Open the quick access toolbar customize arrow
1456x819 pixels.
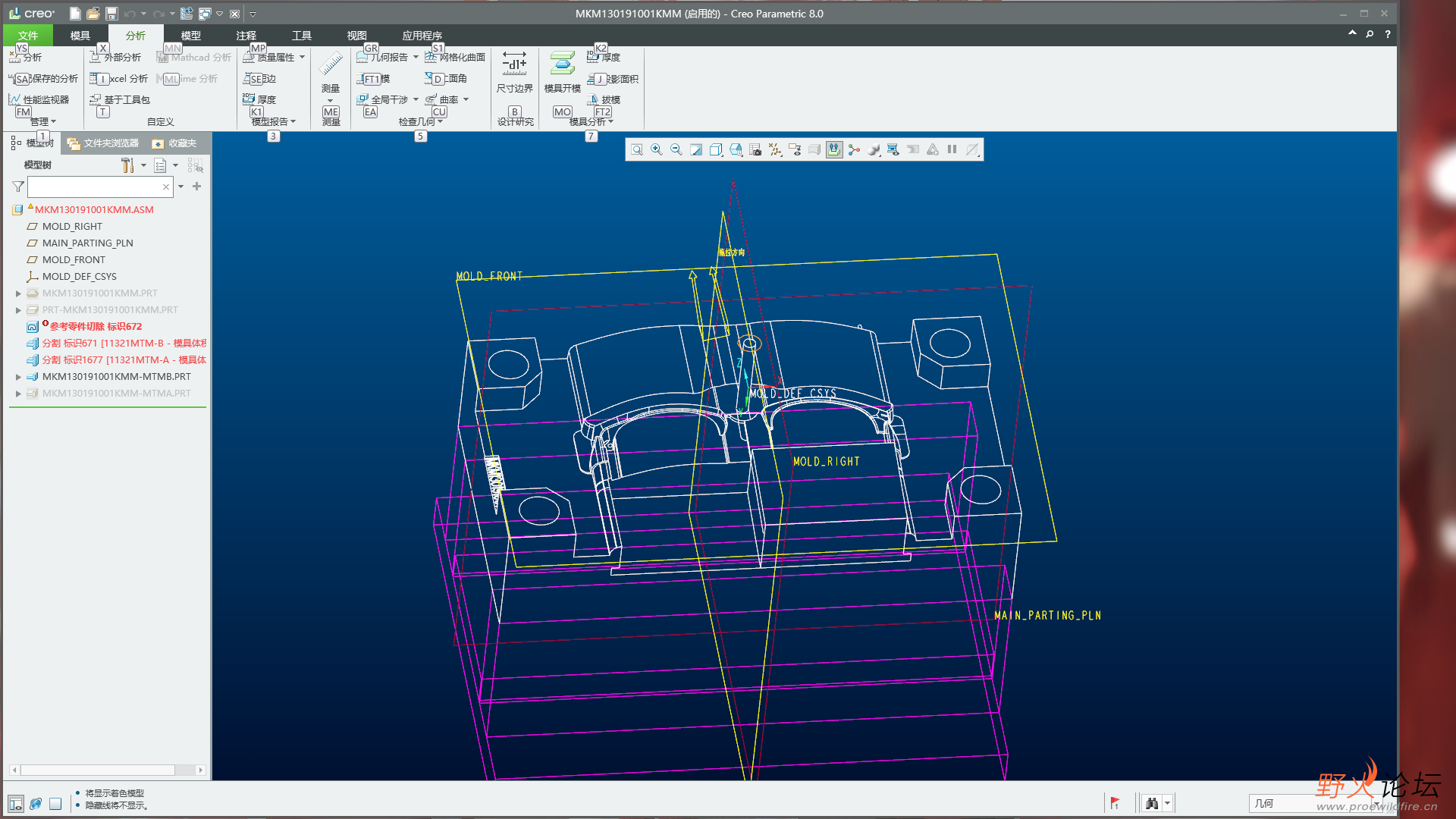pos(253,14)
